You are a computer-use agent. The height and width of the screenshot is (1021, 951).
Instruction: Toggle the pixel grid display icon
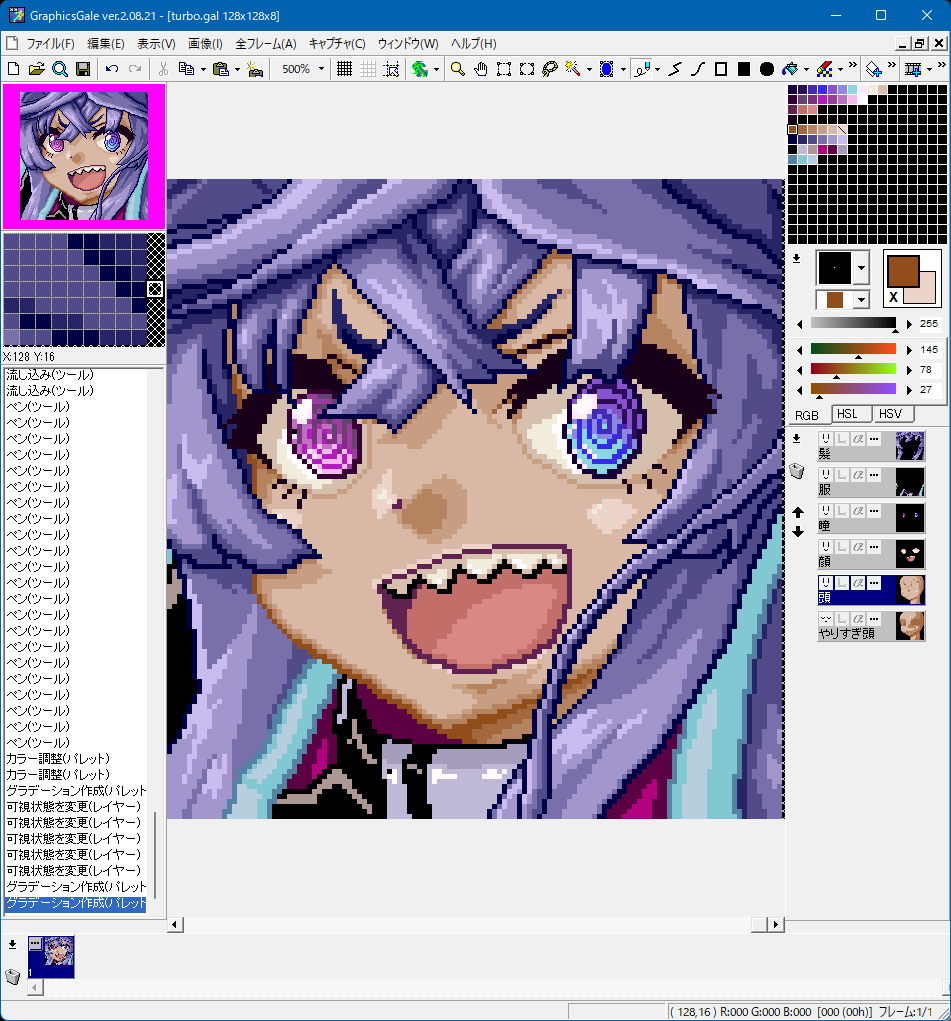point(344,69)
